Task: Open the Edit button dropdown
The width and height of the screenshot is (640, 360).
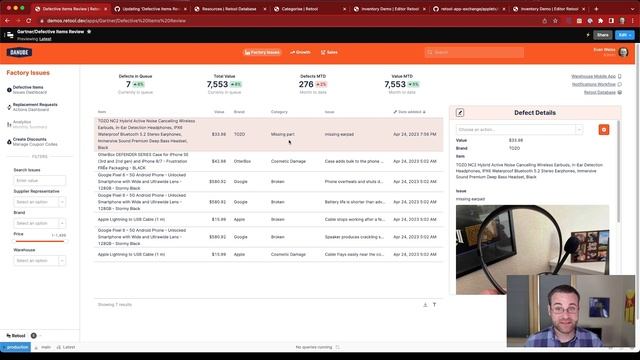Action: coord(624,35)
